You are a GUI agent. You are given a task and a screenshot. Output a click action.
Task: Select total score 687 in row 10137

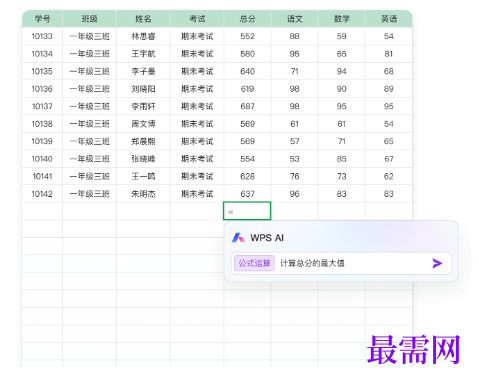tap(247, 106)
